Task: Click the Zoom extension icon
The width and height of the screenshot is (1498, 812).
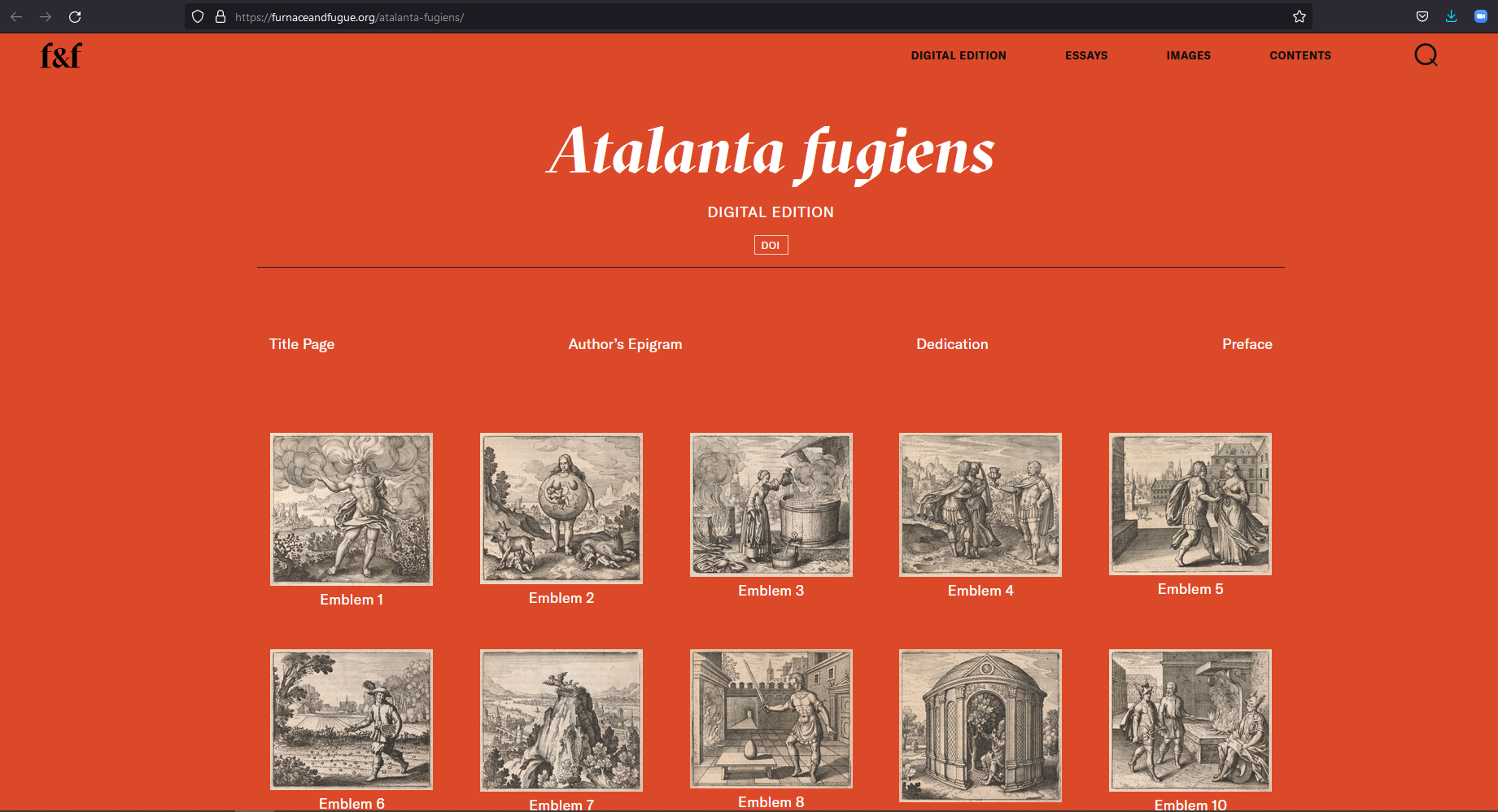Action: [x=1481, y=16]
